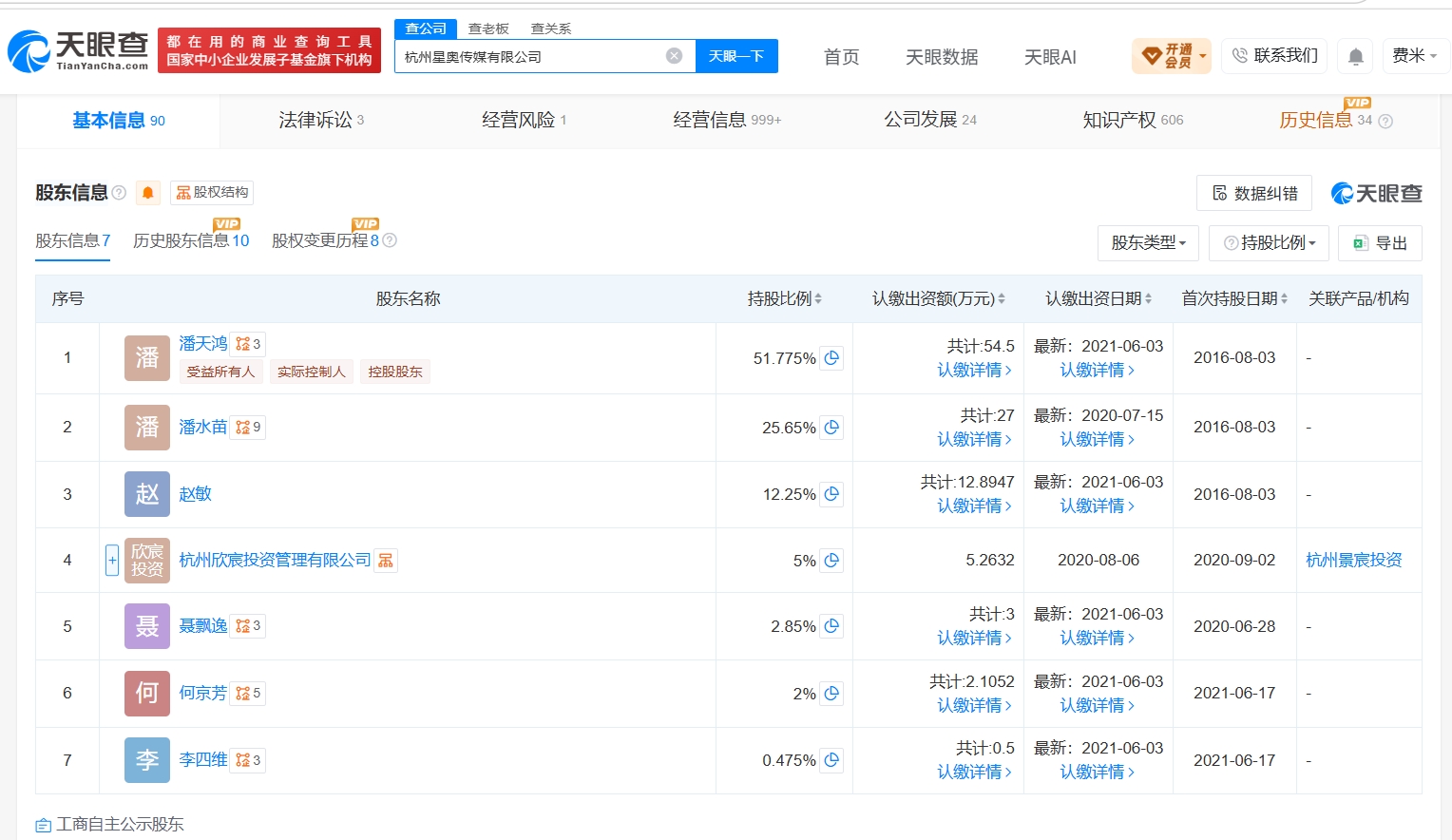This screenshot has height=840, width=1452.
Task: Open the 股权变更历程 sub-tab
Action: pyautogui.click(x=325, y=241)
